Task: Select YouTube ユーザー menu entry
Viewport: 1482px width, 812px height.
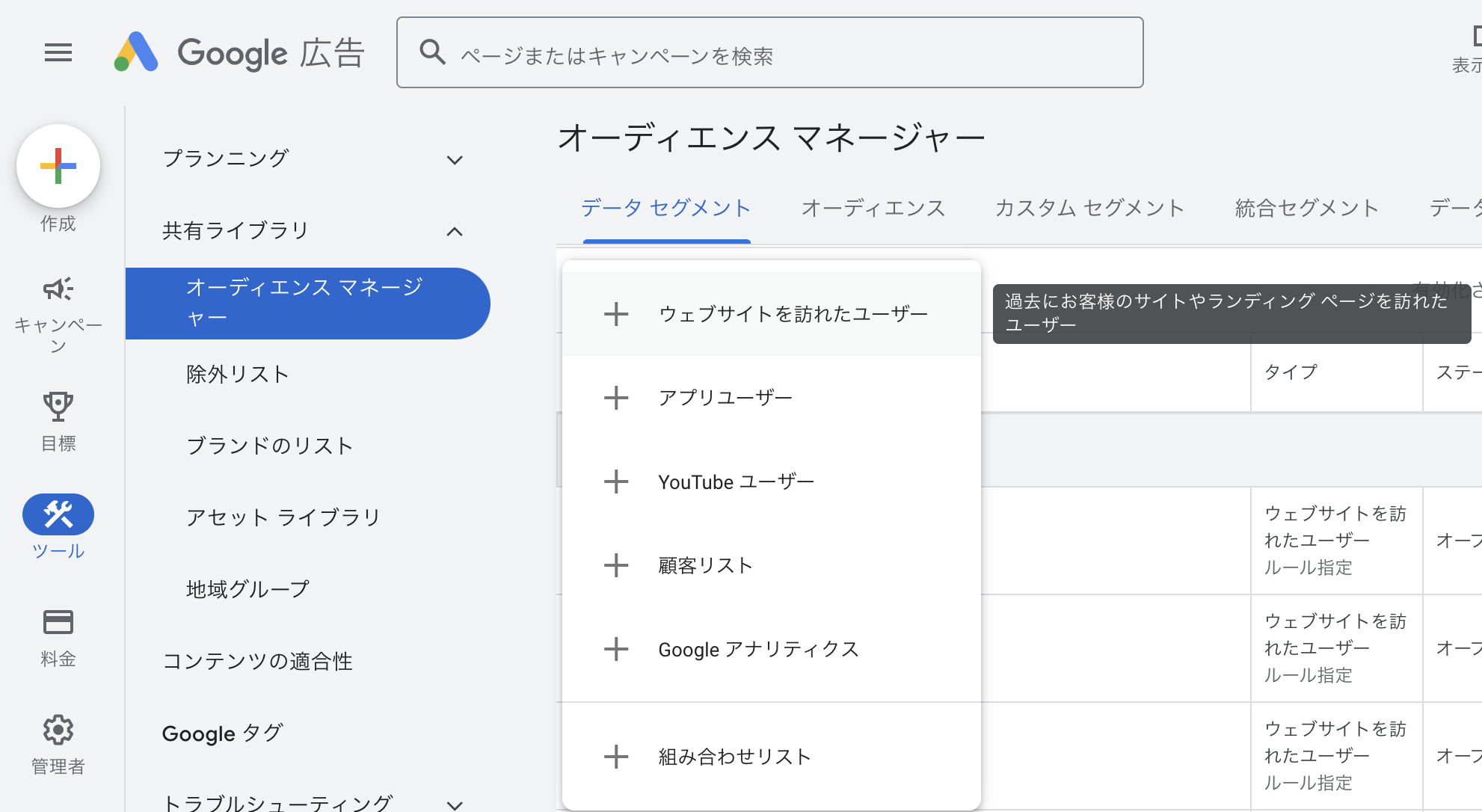Action: coord(772,482)
